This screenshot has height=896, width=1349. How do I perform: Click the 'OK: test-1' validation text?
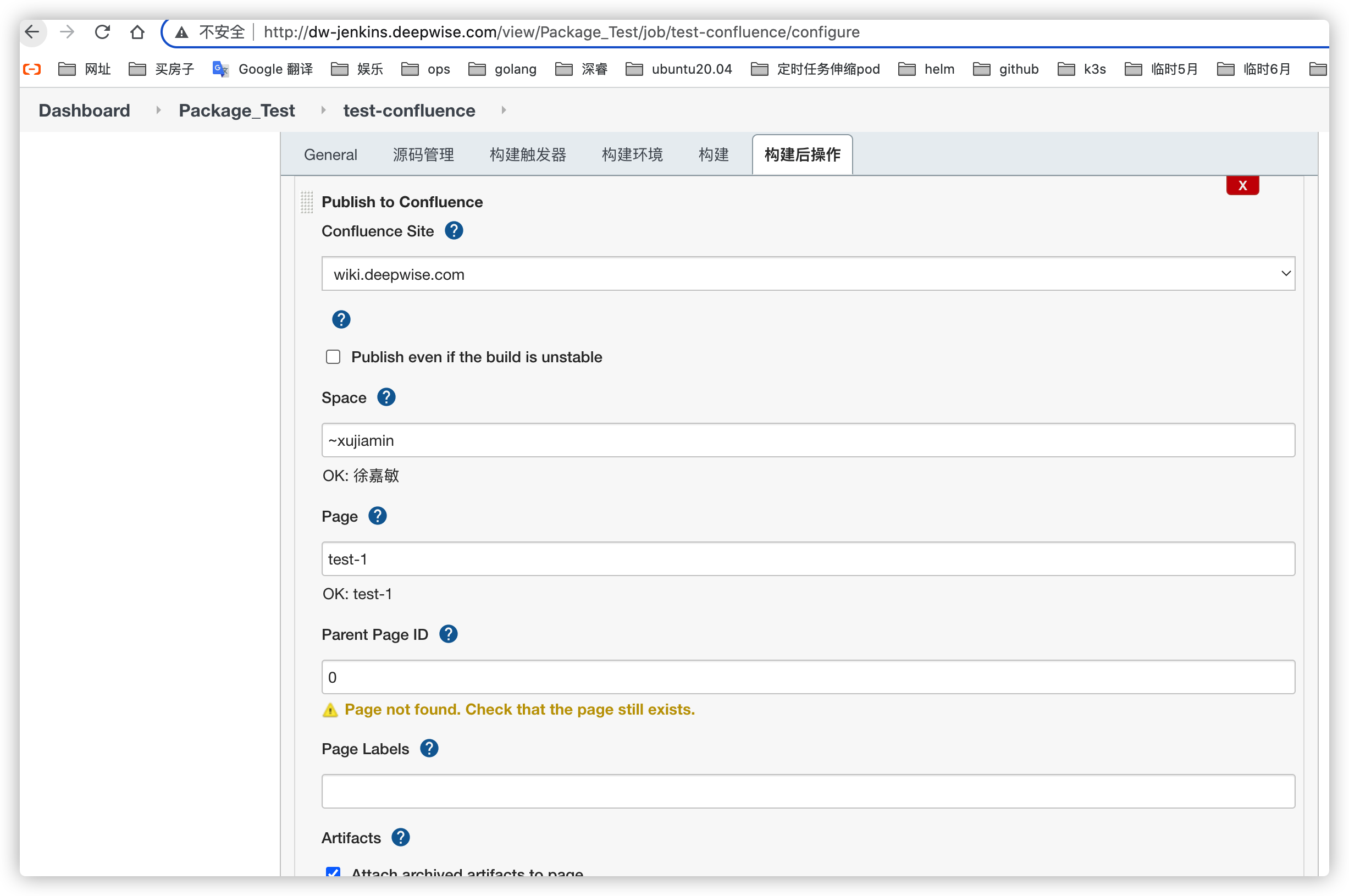(357, 594)
